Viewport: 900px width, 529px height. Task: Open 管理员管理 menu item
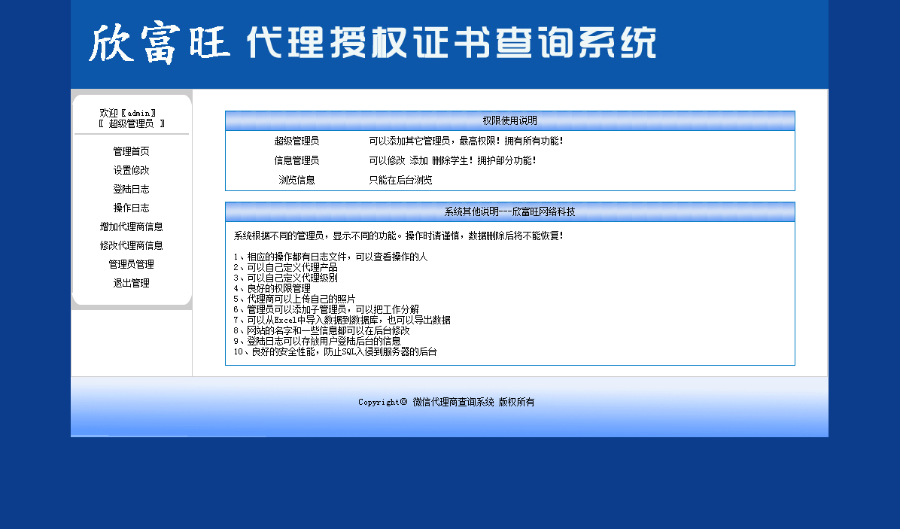[x=131, y=264]
